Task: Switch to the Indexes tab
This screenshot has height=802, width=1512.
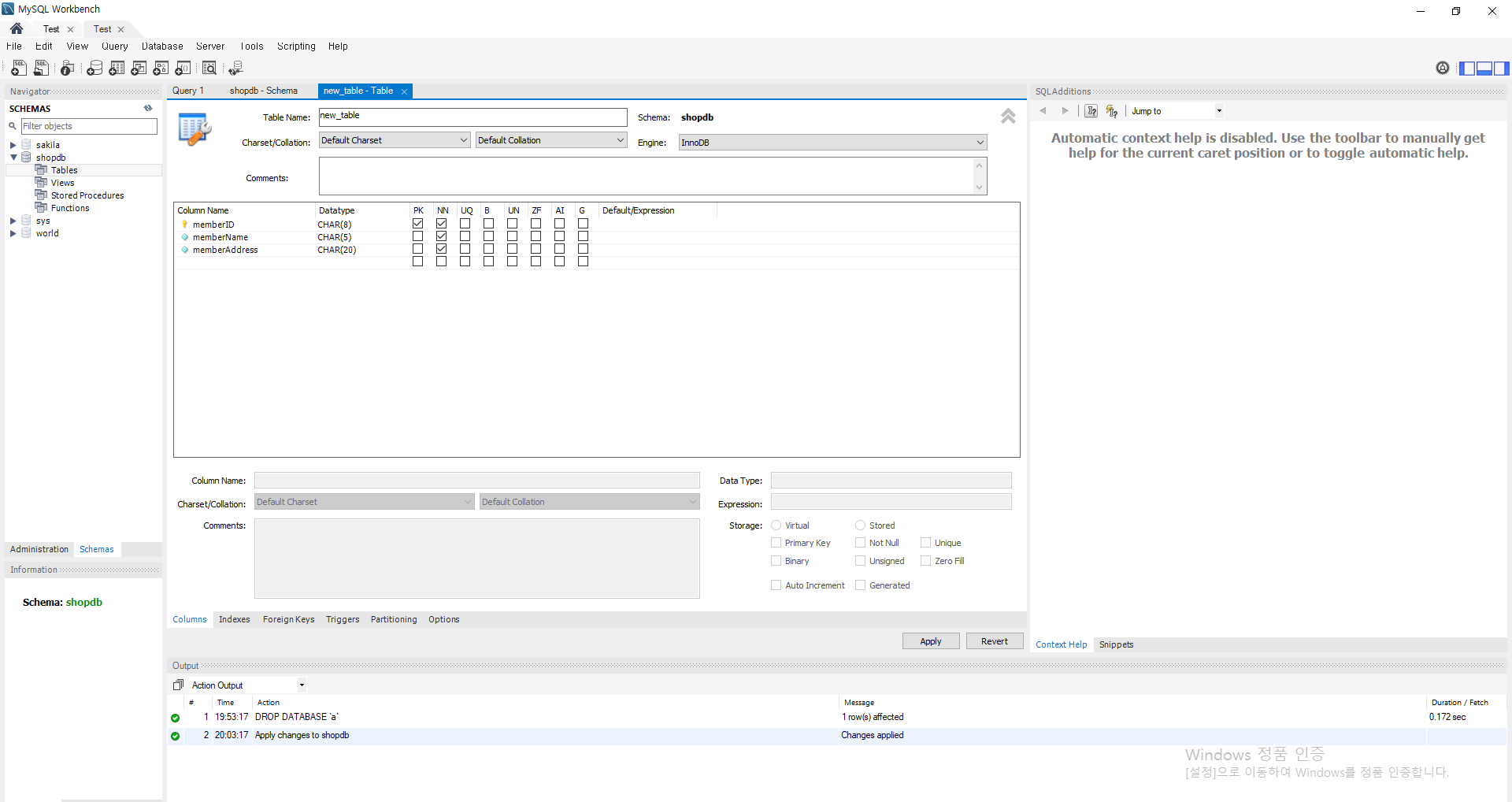Action: [x=234, y=619]
